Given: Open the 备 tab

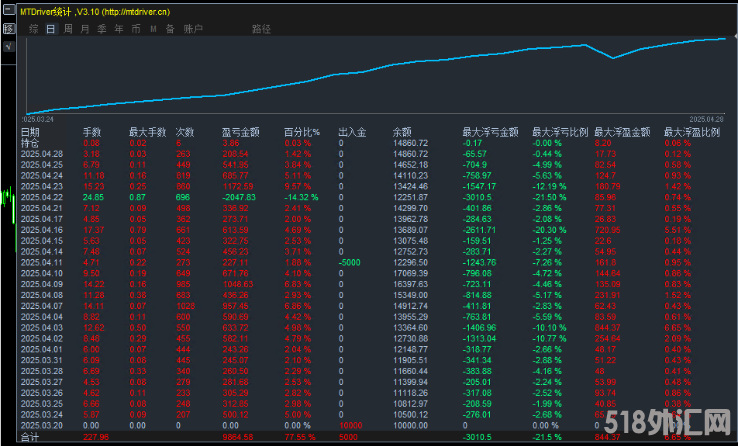Looking at the screenshot, I should 170,29.
